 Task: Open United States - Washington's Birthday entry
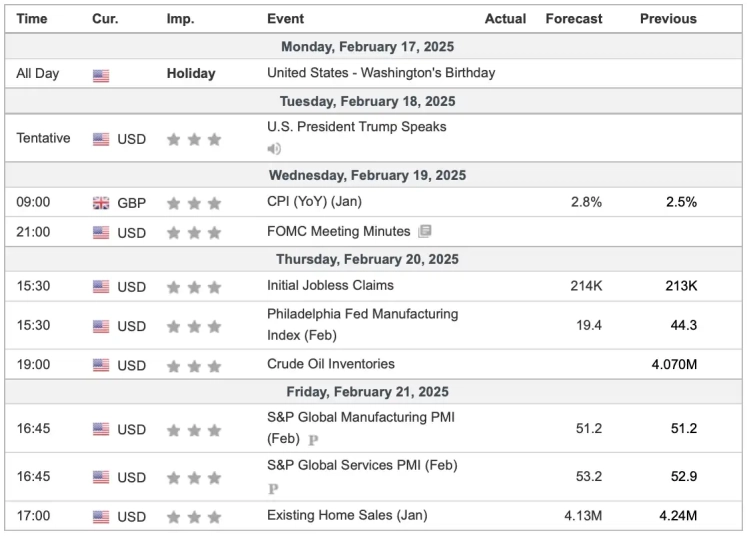tap(381, 73)
